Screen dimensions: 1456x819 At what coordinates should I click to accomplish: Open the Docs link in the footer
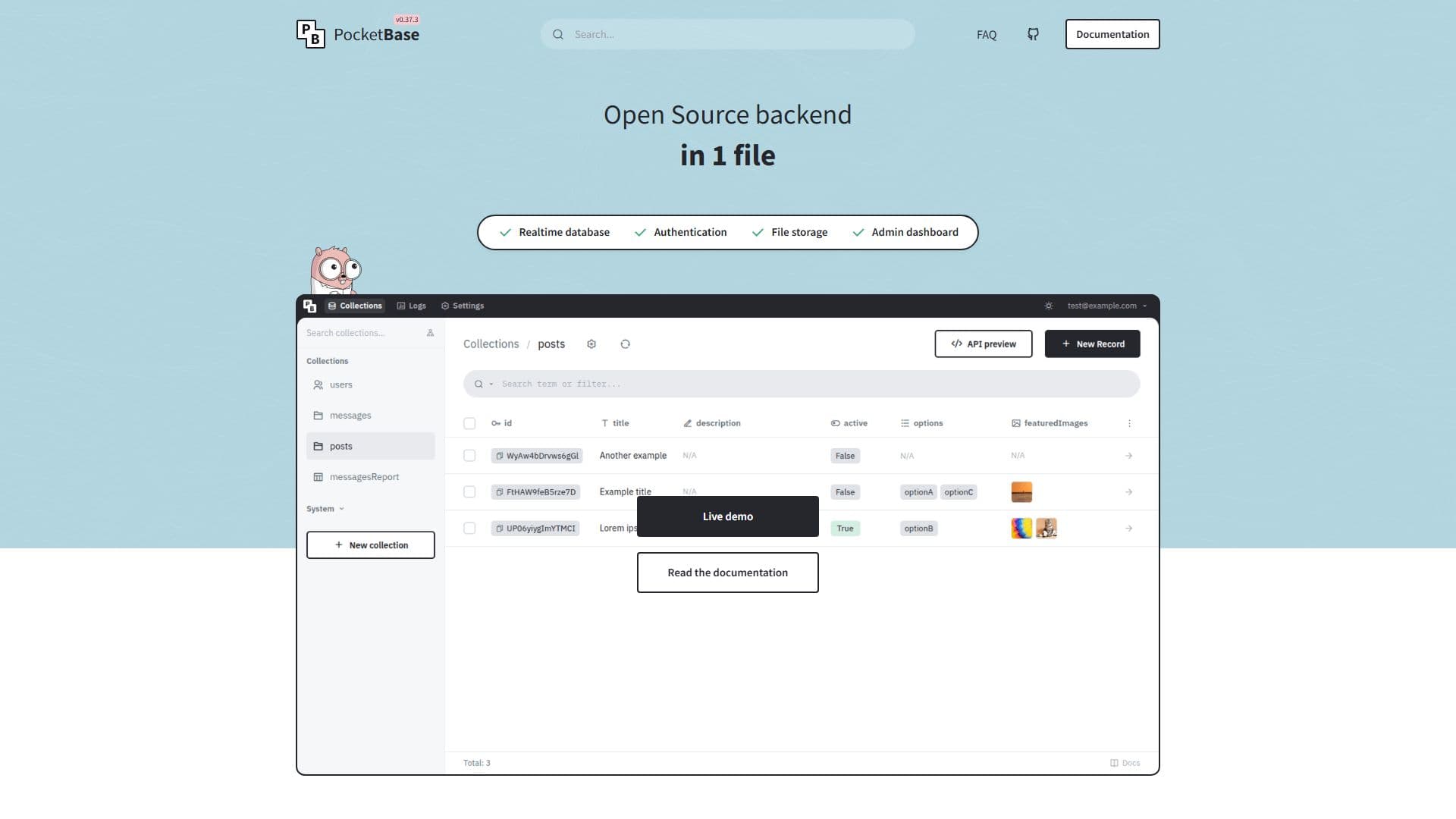pyautogui.click(x=1125, y=763)
